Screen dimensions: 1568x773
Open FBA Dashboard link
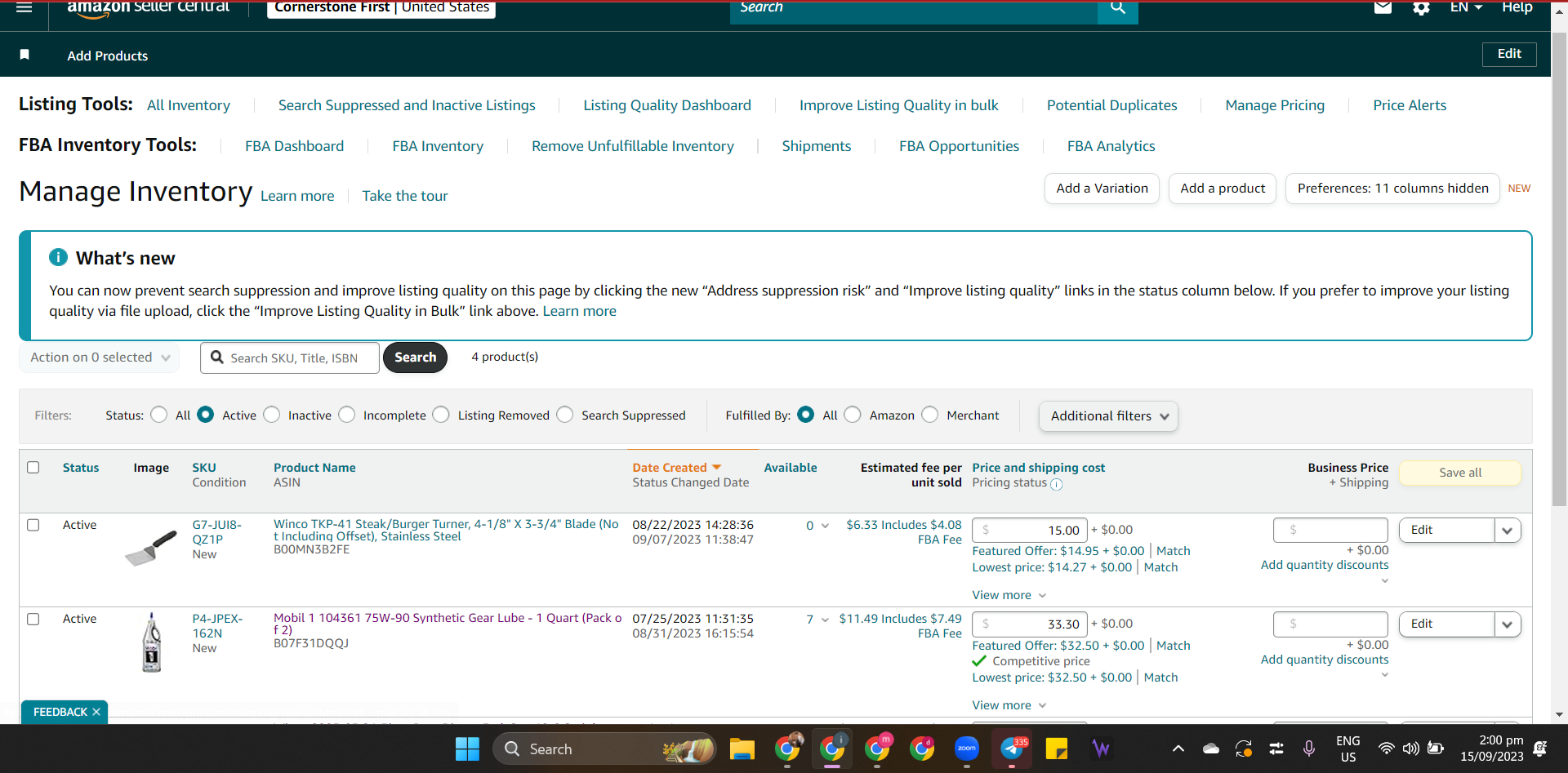coord(294,146)
